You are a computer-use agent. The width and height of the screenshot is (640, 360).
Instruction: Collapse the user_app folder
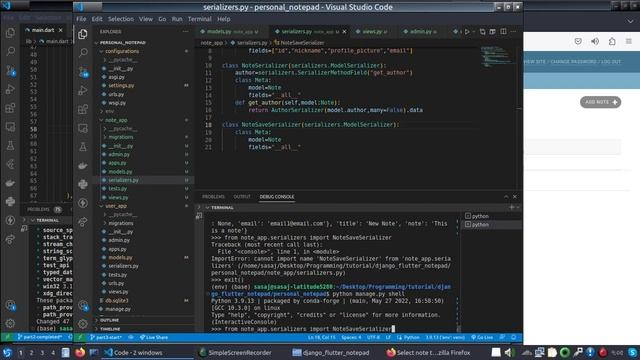116,206
